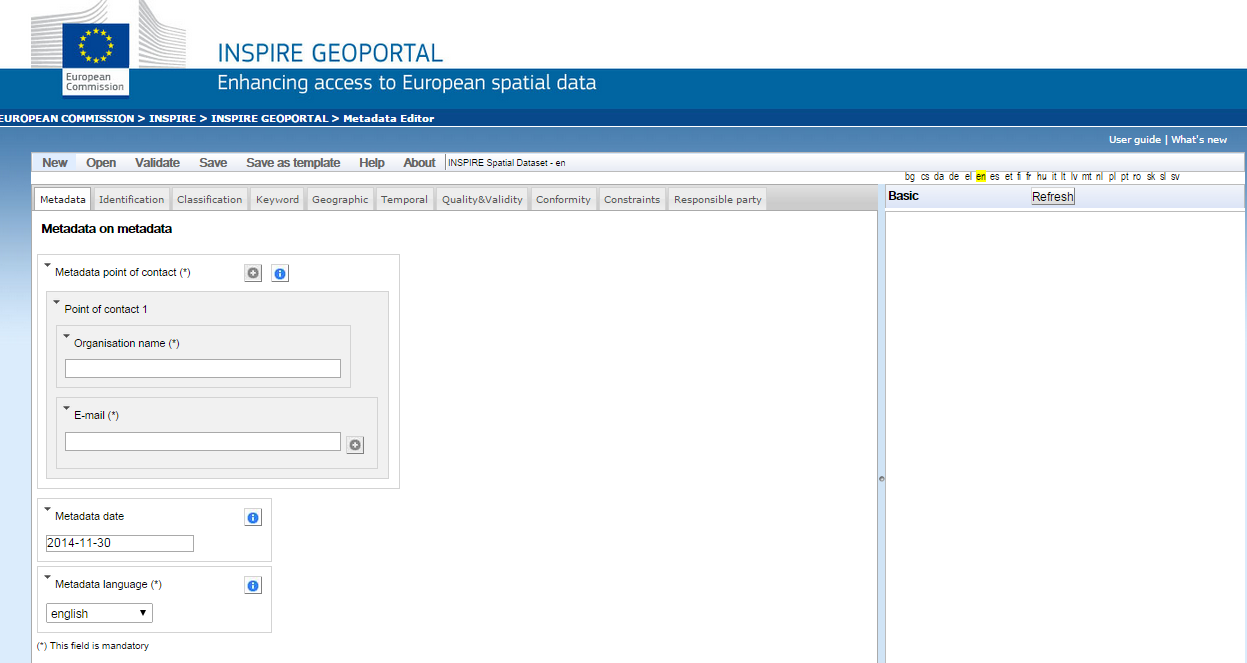Collapse the Metadata date section
This screenshot has width=1247, height=663.
point(47,510)
